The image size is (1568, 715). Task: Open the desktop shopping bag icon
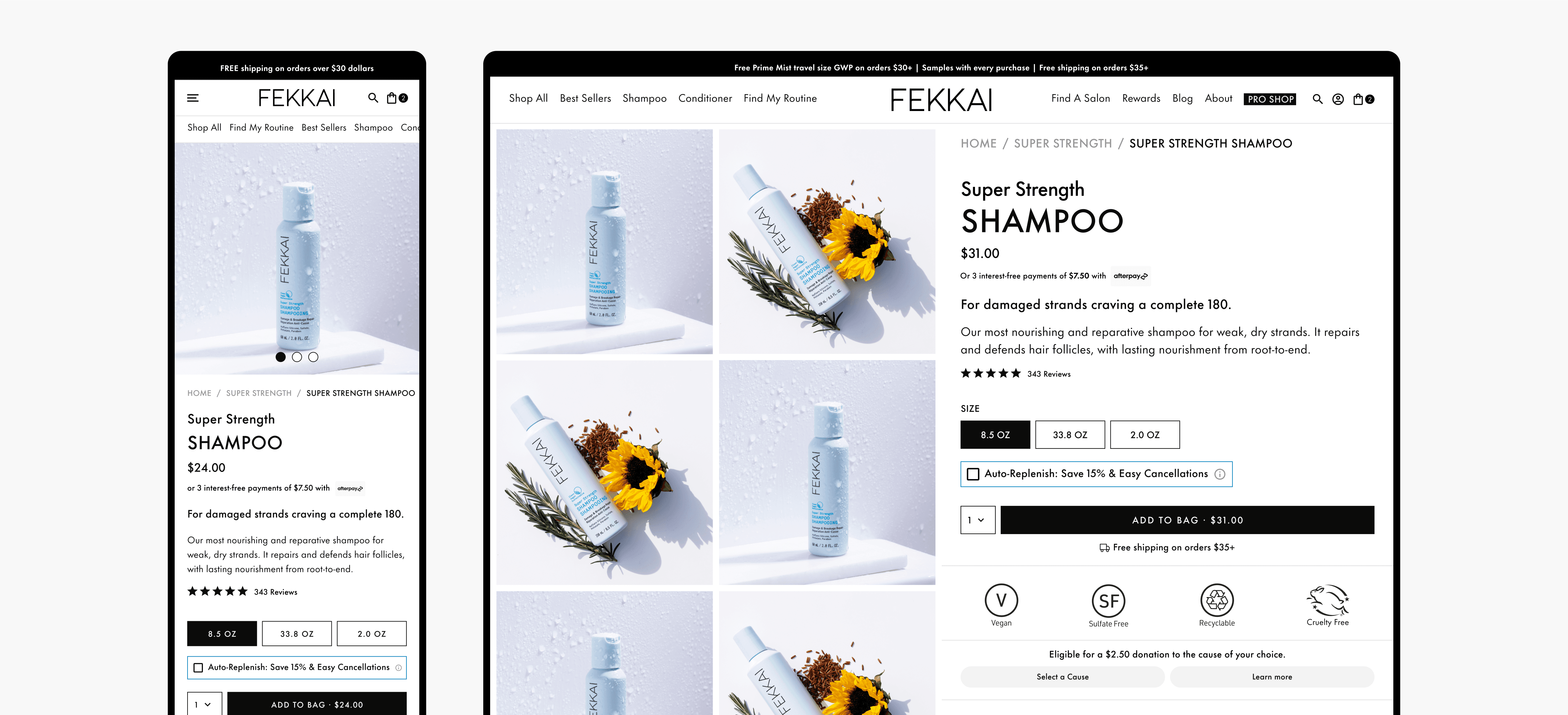point(1358,99)
